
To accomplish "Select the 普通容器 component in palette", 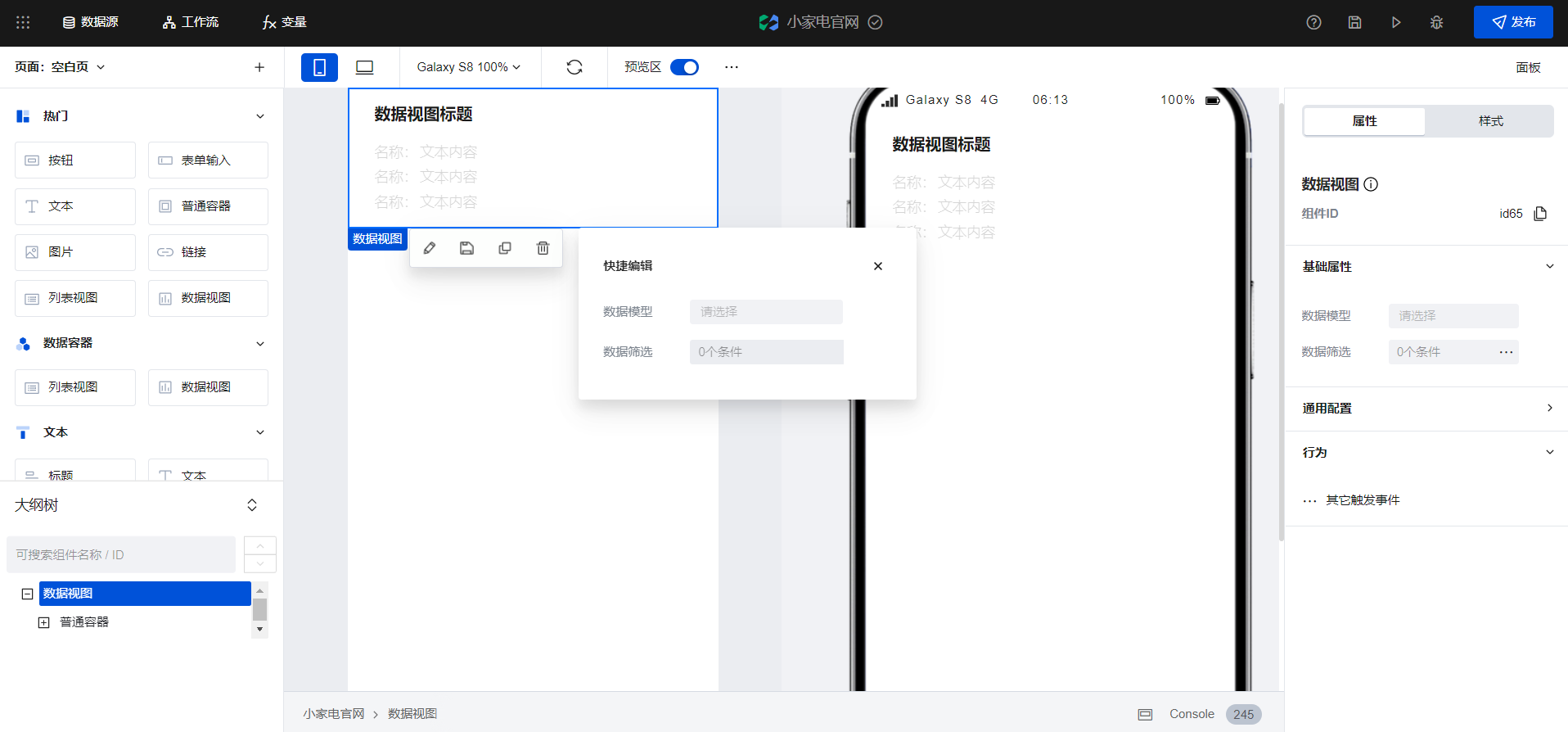I will tap(208, 206).
